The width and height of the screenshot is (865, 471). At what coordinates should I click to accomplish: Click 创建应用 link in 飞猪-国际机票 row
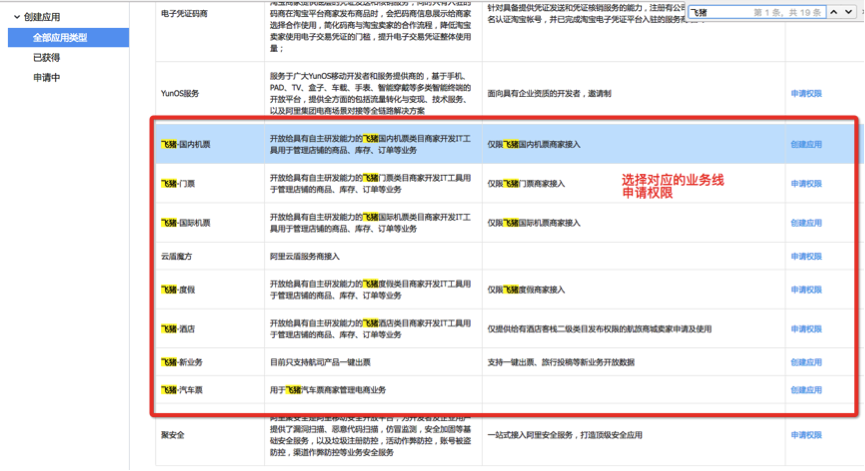(806, 223)
